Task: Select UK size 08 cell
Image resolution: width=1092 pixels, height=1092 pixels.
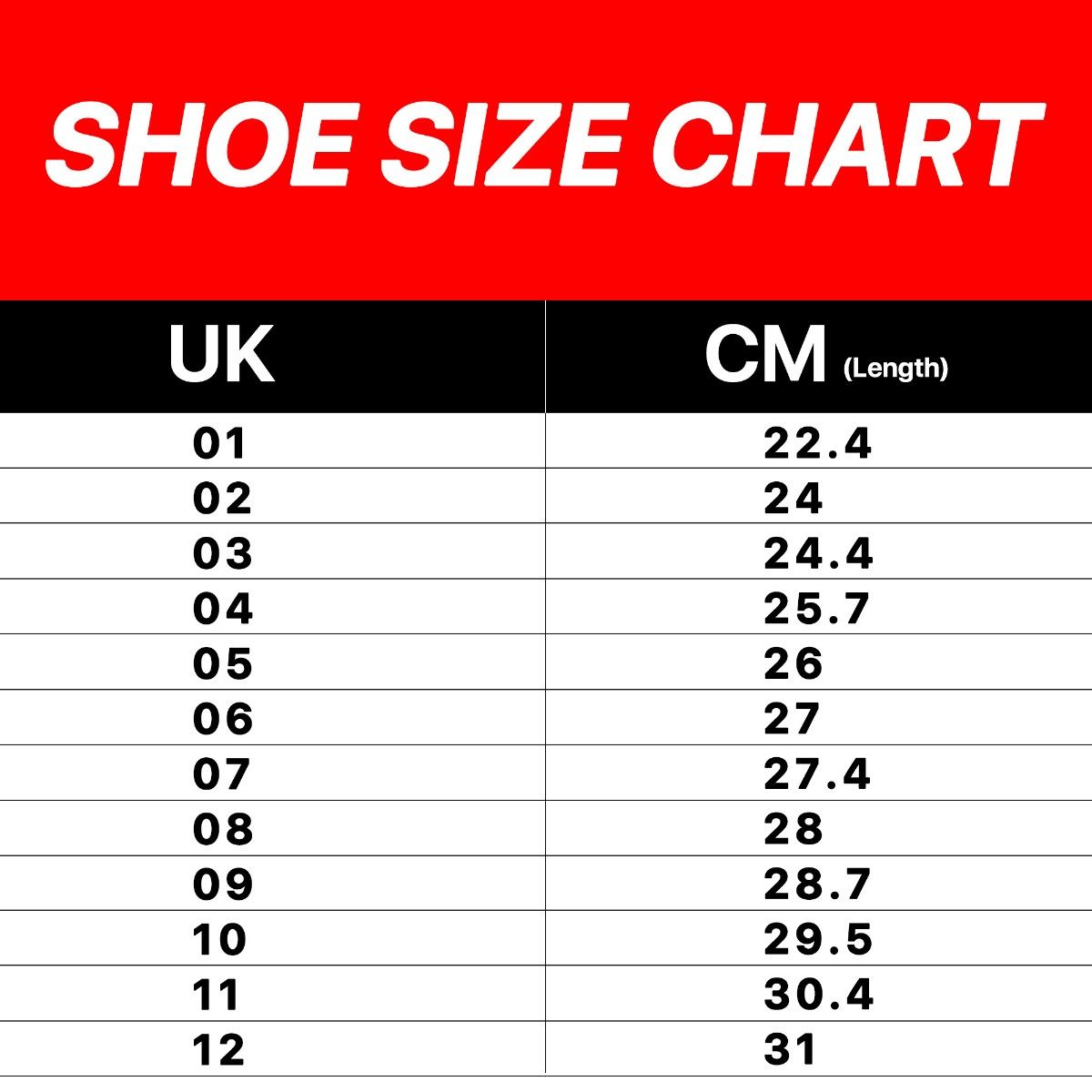Action: 222,829
